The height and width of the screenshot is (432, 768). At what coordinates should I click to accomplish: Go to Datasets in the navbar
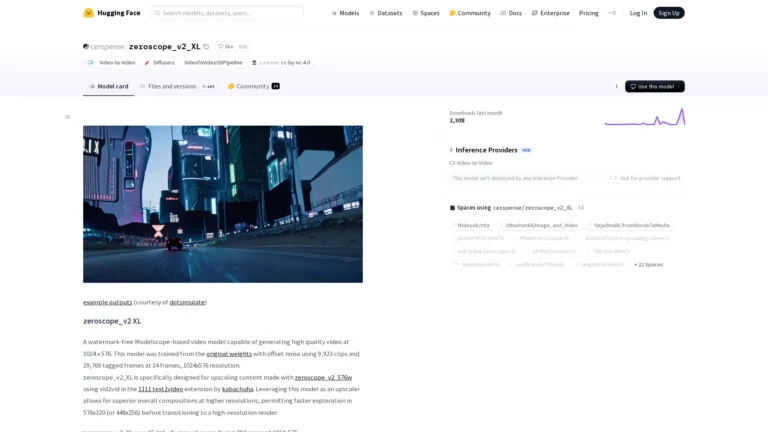[x=386, y=13]
